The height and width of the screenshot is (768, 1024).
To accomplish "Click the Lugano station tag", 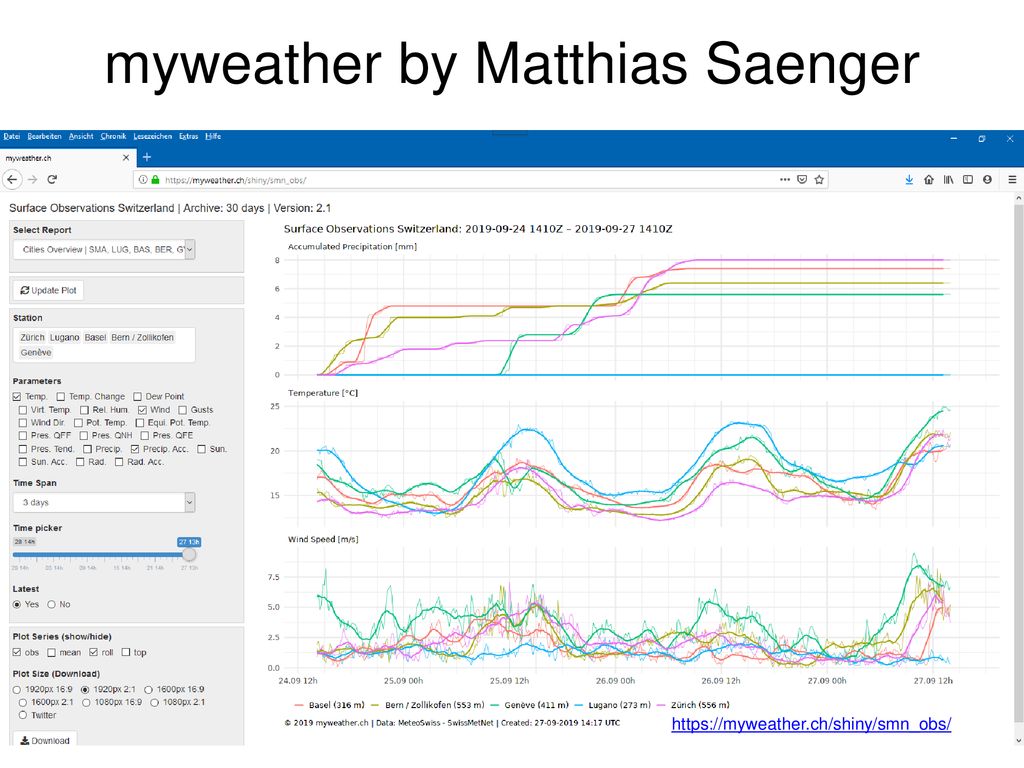I will [x=64, y=337].
